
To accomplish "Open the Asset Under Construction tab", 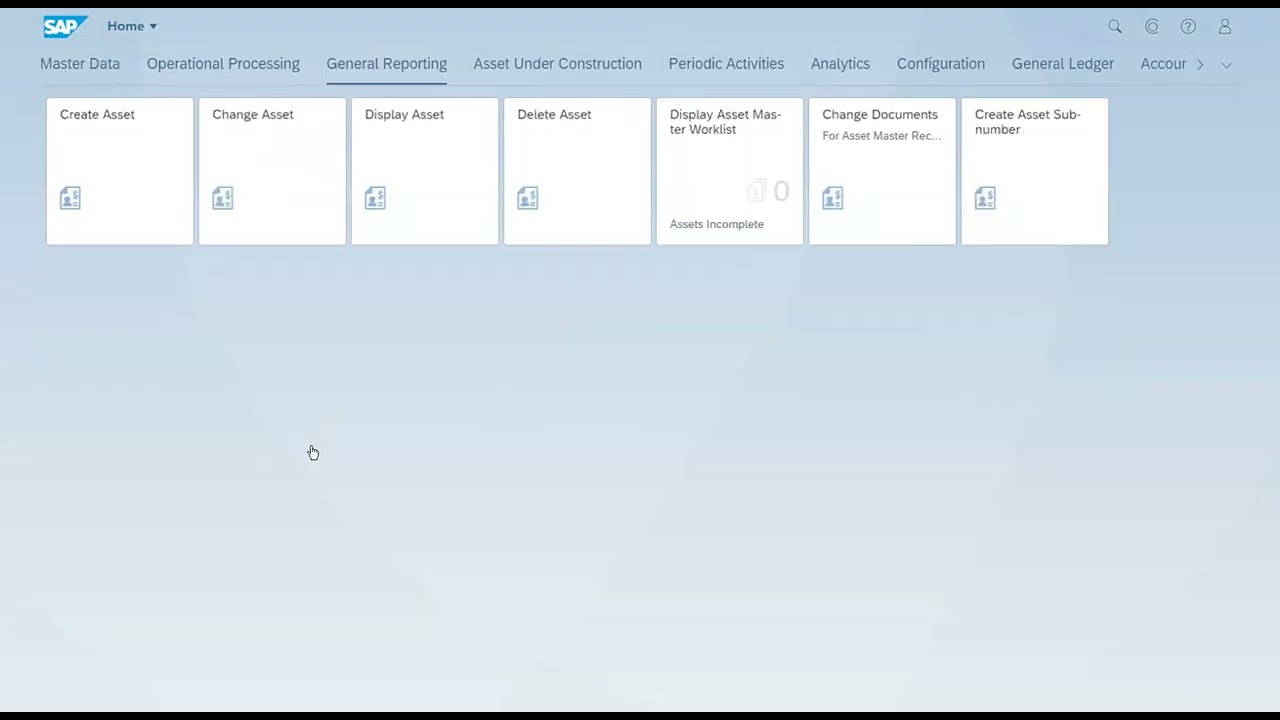I will tap(557, 64).
